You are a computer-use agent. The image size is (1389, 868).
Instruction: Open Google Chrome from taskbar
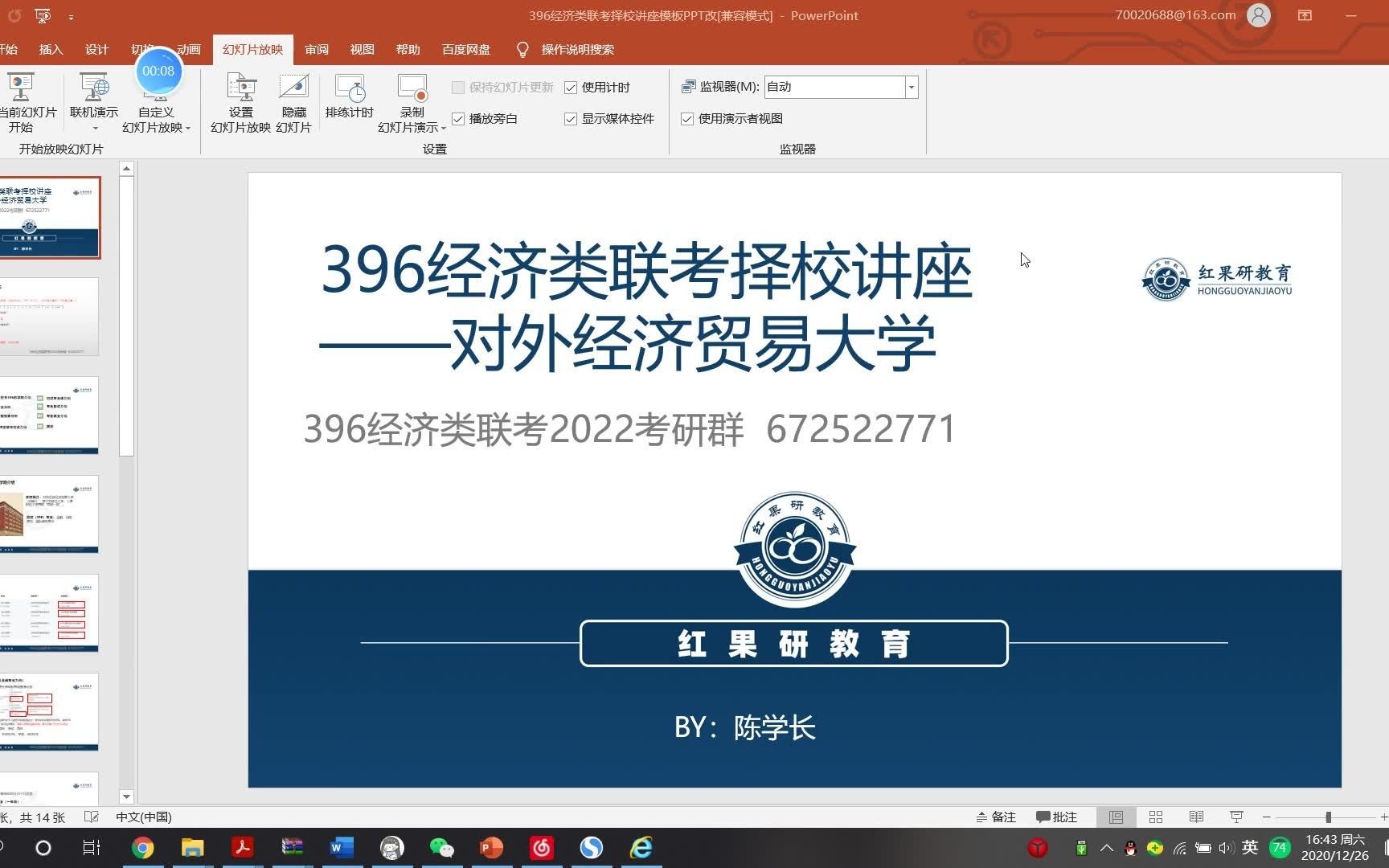click(x=142, y=848)
